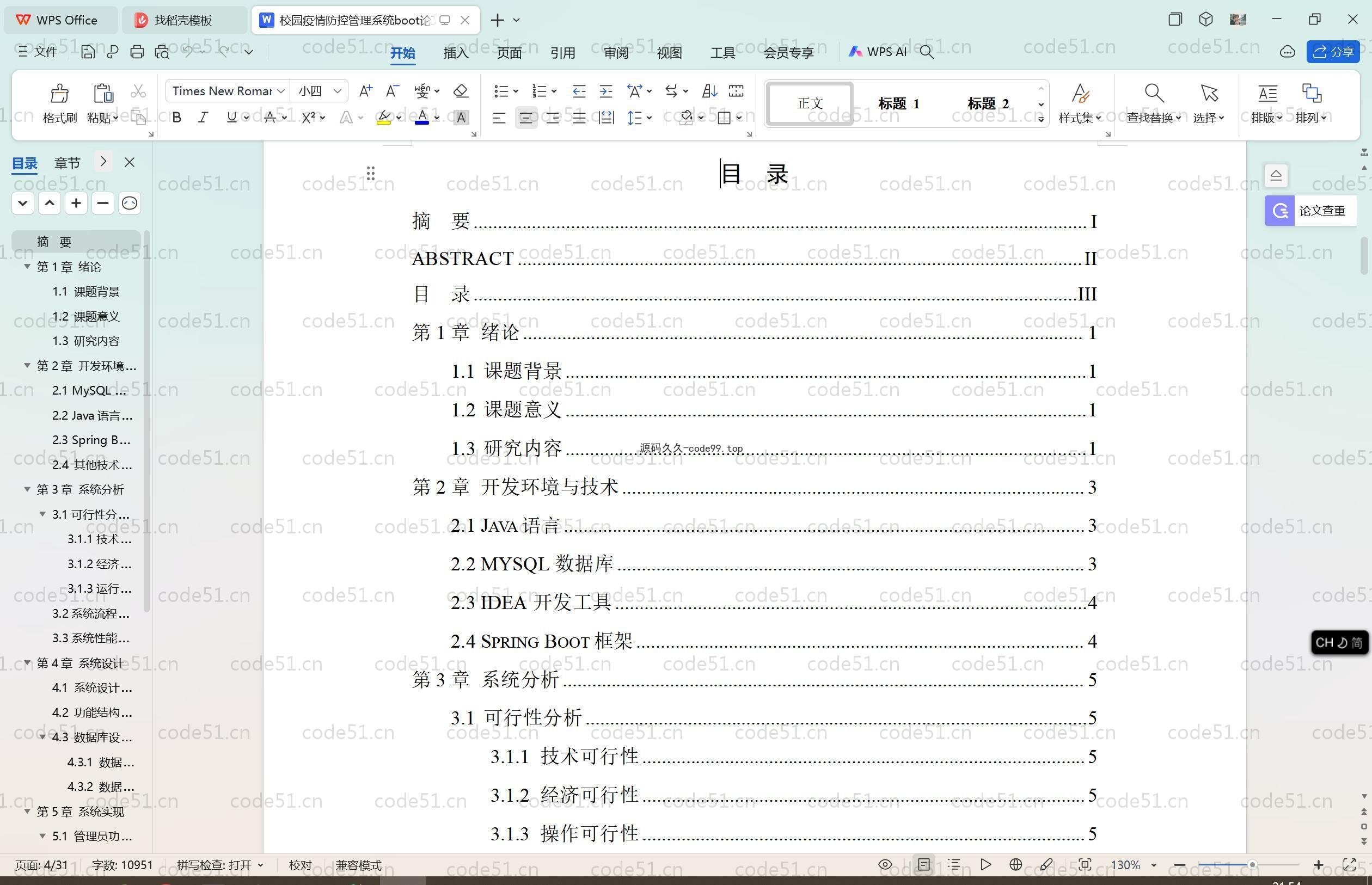This screenshot has width=1372, height=885.
Task: Click the fullscreen icon in status bar
Action: pyautogui.click(x=1349, y=864)
